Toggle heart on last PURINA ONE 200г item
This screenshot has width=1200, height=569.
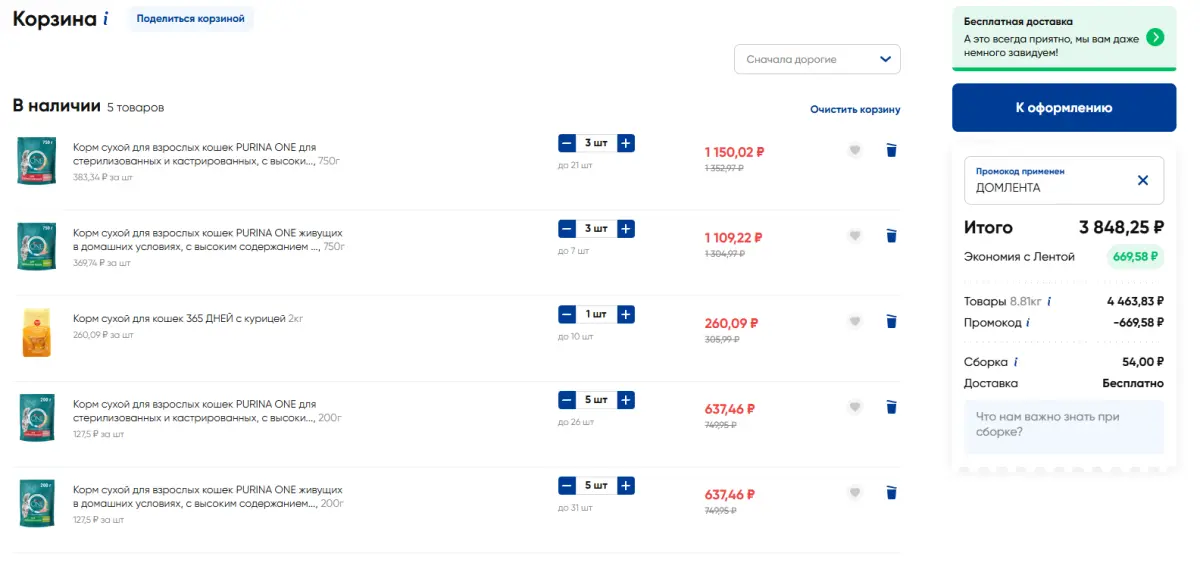click(854, 492)
